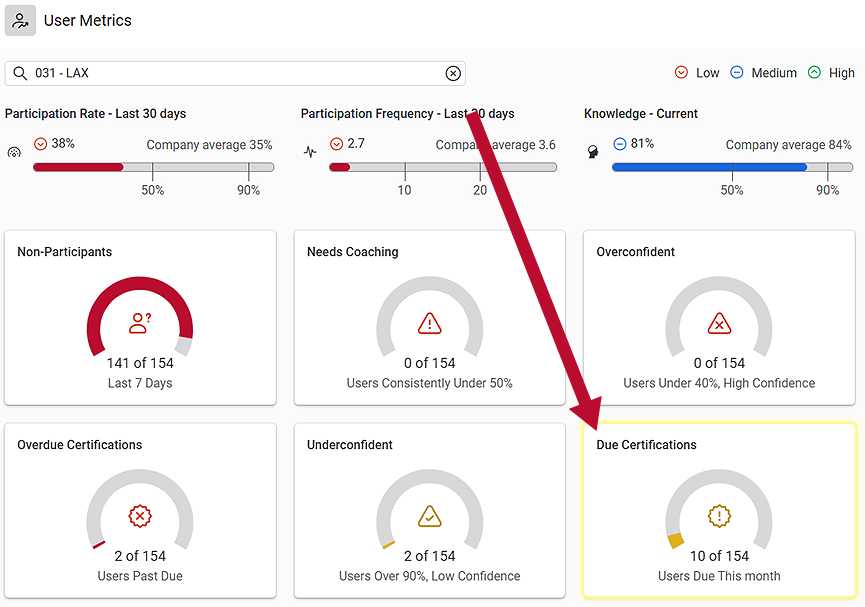The height and width of the screenshot is (607, 865).
Task: Click the Due Certifications exclamation badge icon
Action: point(719,516)
